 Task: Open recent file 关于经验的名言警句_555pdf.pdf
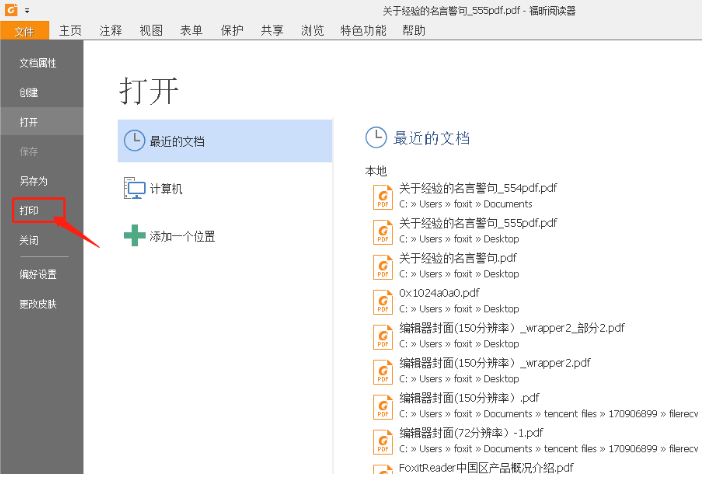[478, 223]
